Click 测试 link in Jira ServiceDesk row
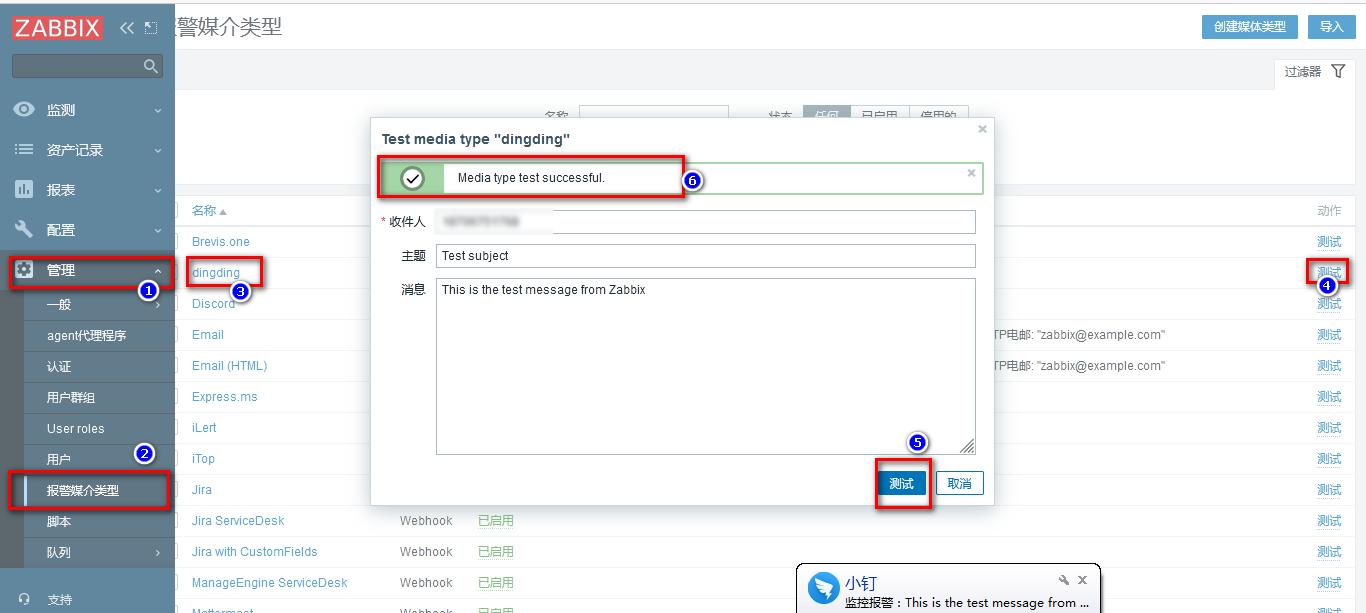 click(1329, 521)
